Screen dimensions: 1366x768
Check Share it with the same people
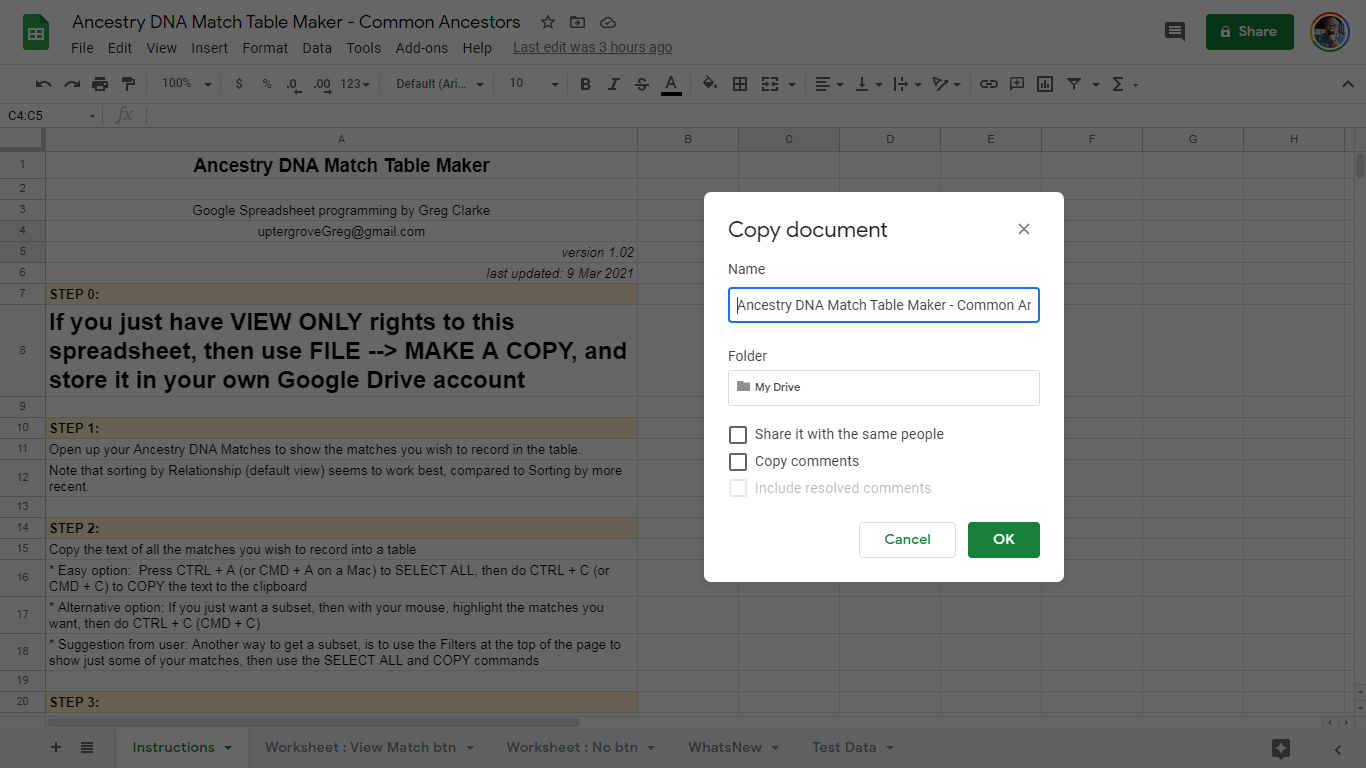point(738,434)
